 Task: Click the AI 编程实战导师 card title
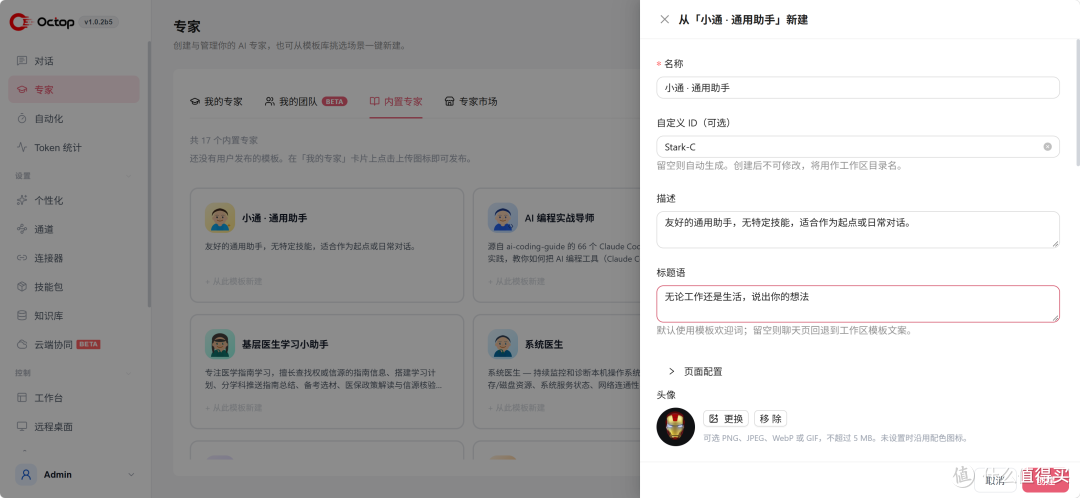tap(559, 218)
